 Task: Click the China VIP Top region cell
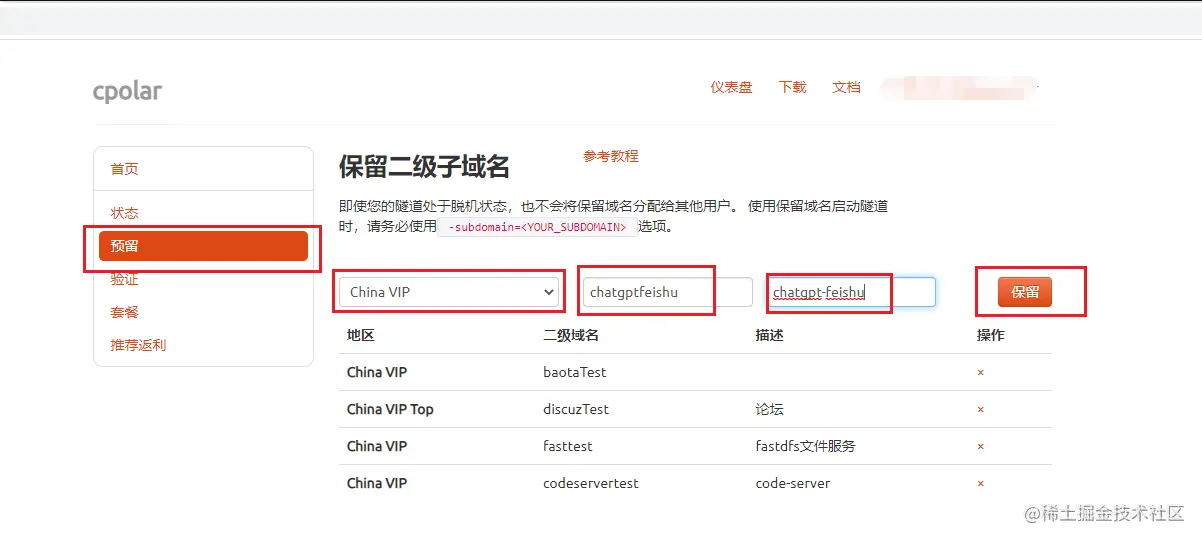[x=390, y=409]
